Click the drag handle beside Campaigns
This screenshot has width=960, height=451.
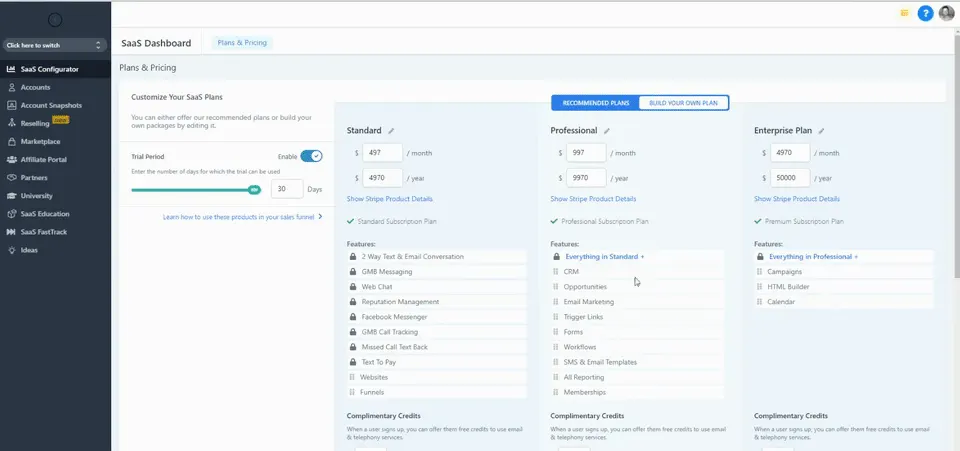[x=760, y=272]
